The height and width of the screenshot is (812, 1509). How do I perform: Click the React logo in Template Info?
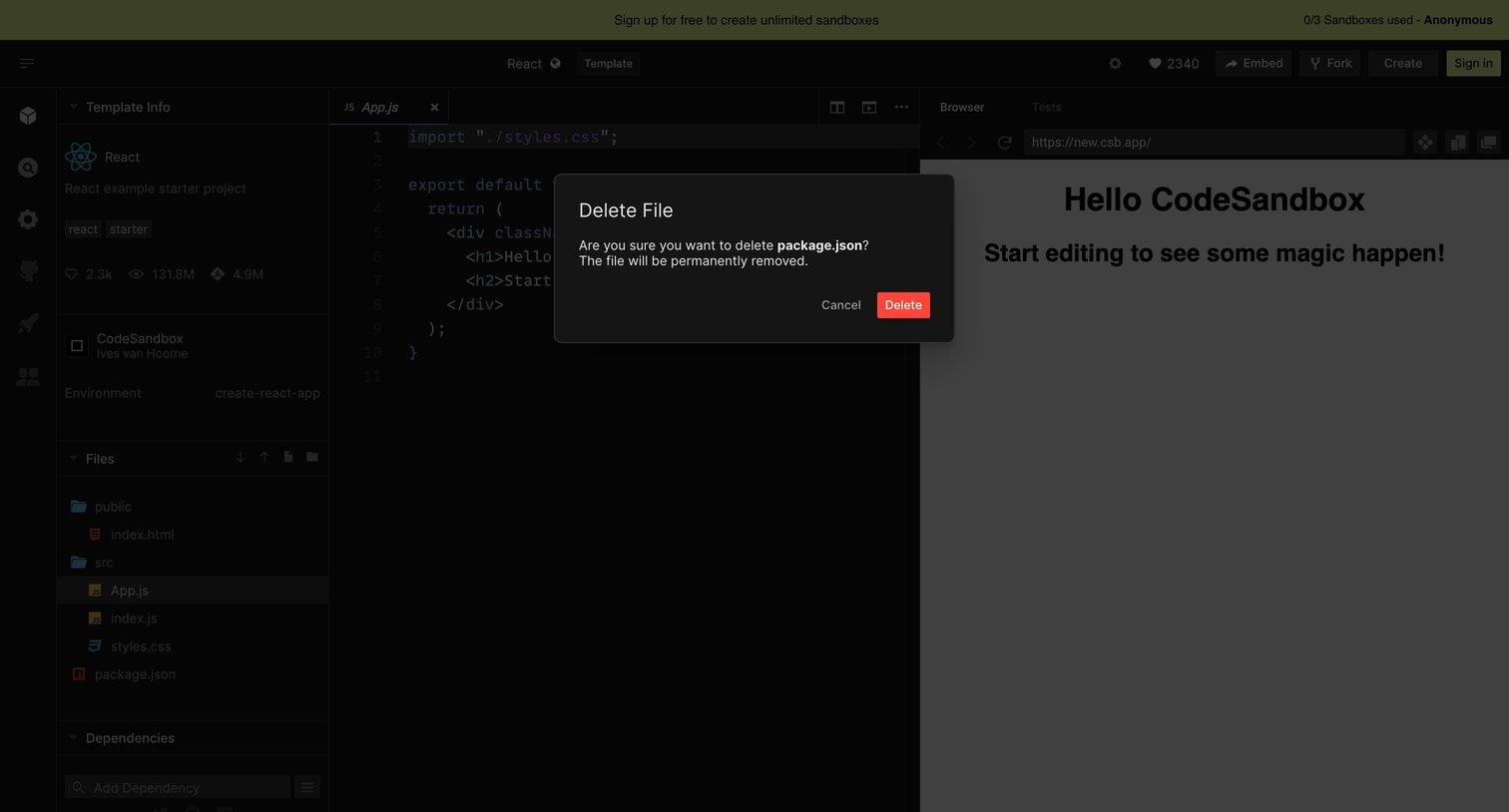point(80,157)
